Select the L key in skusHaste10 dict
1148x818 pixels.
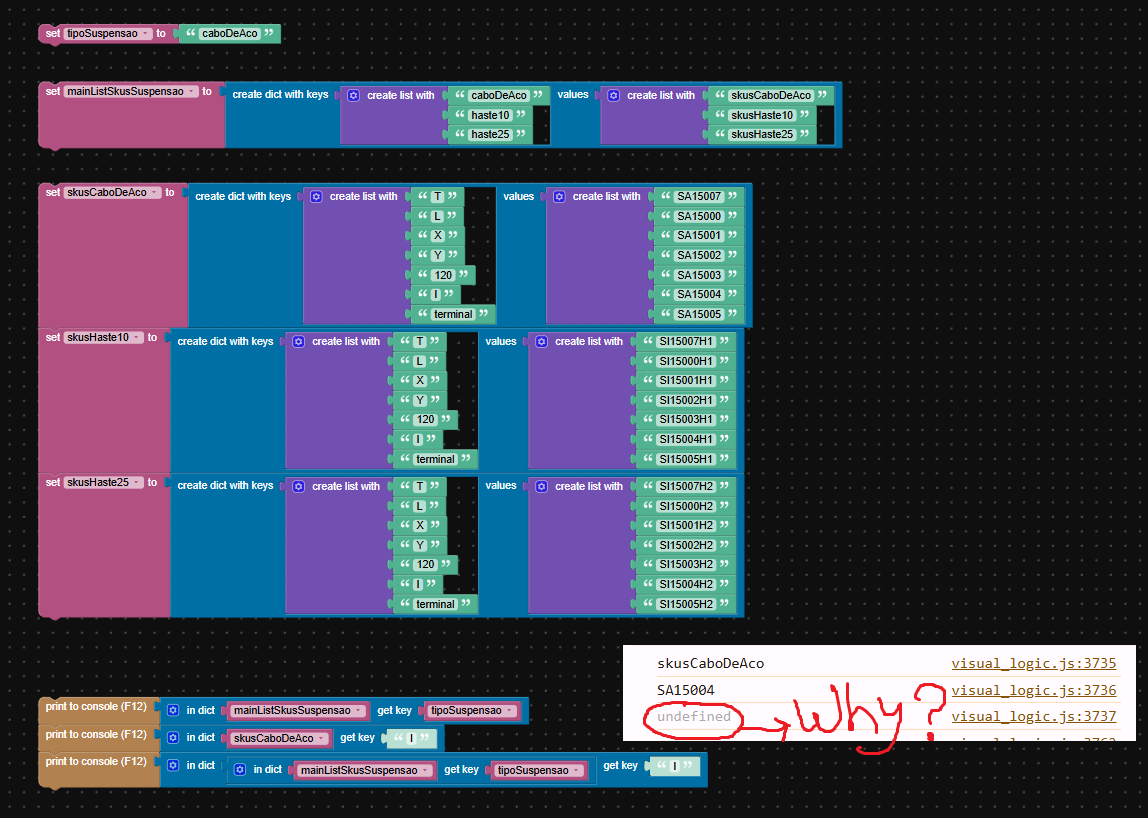click(x=420, y=361)
